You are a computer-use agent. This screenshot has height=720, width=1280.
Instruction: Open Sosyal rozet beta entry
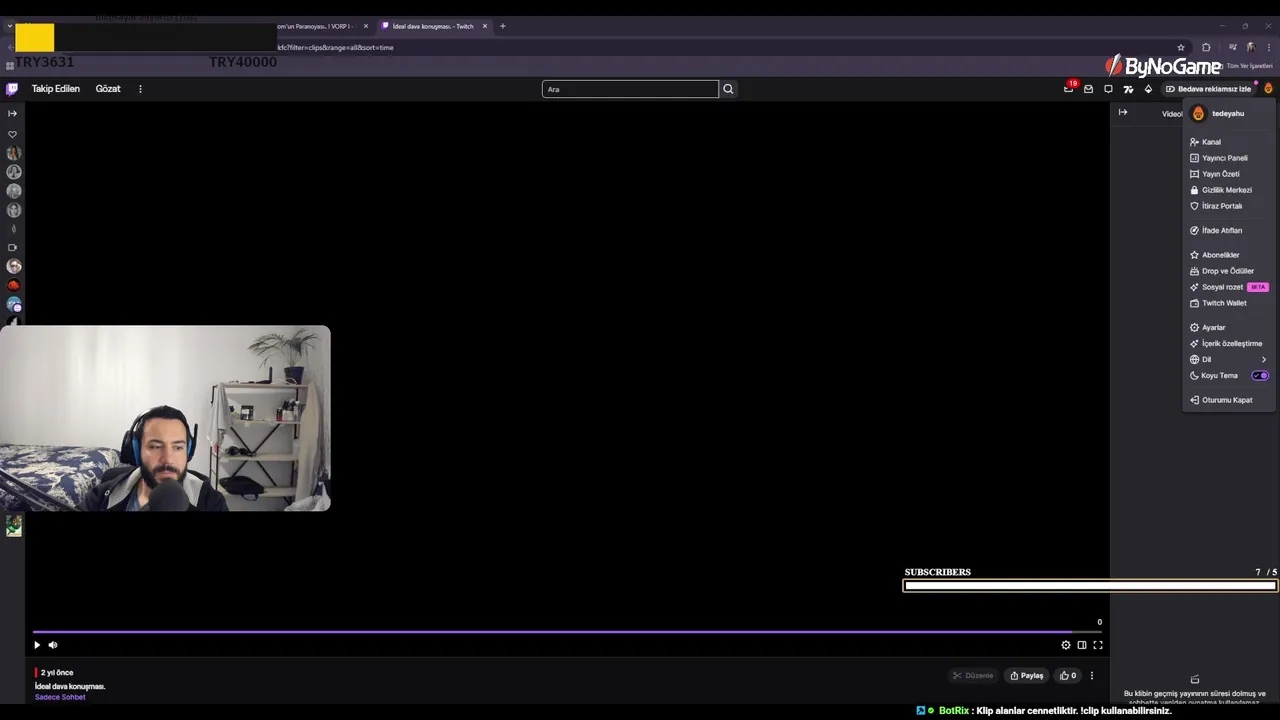pyautogui.click(x=1230, y=287)
